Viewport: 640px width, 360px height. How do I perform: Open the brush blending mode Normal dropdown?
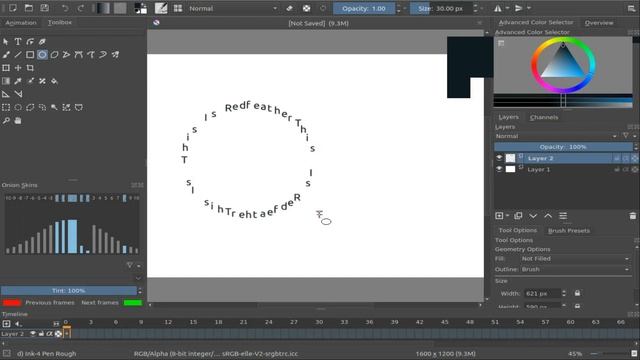pos(232,8)
